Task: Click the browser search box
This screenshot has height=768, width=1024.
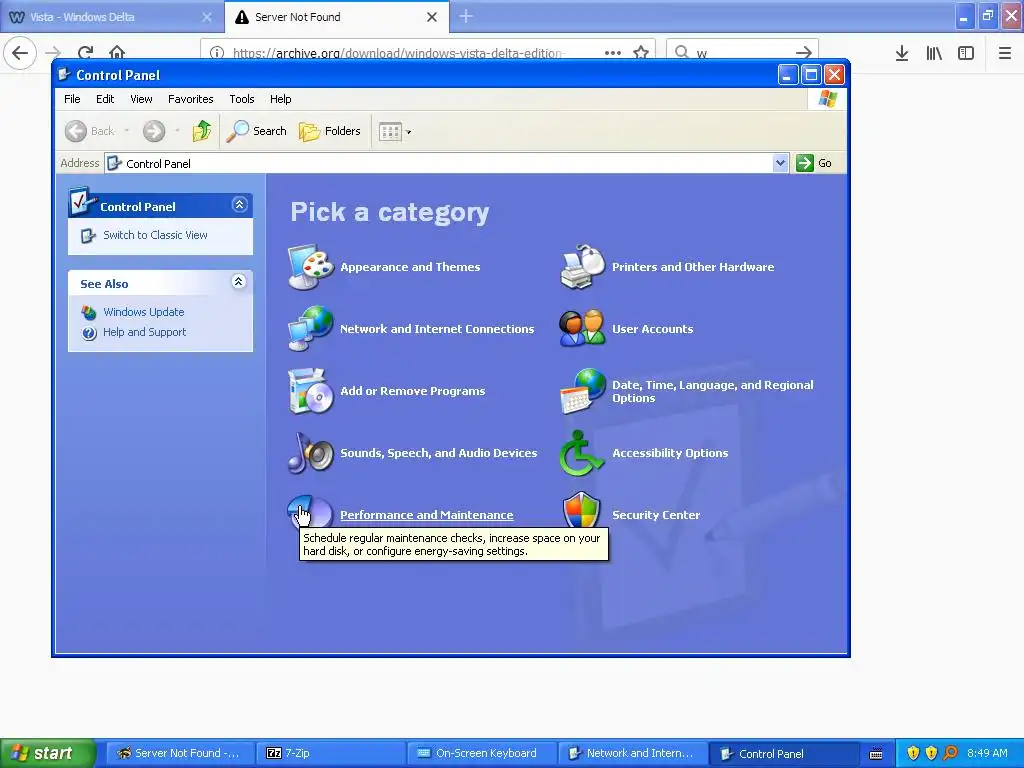Action: [743, 52]
